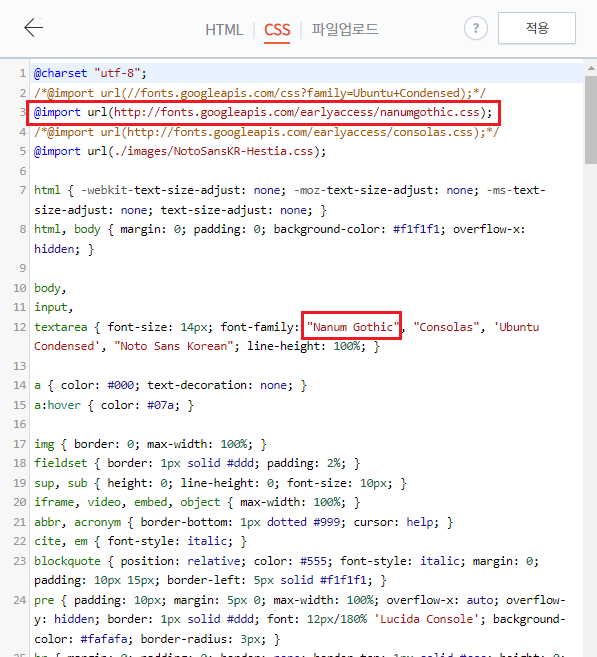Click line number 13 in the gutter

point(20,366)
